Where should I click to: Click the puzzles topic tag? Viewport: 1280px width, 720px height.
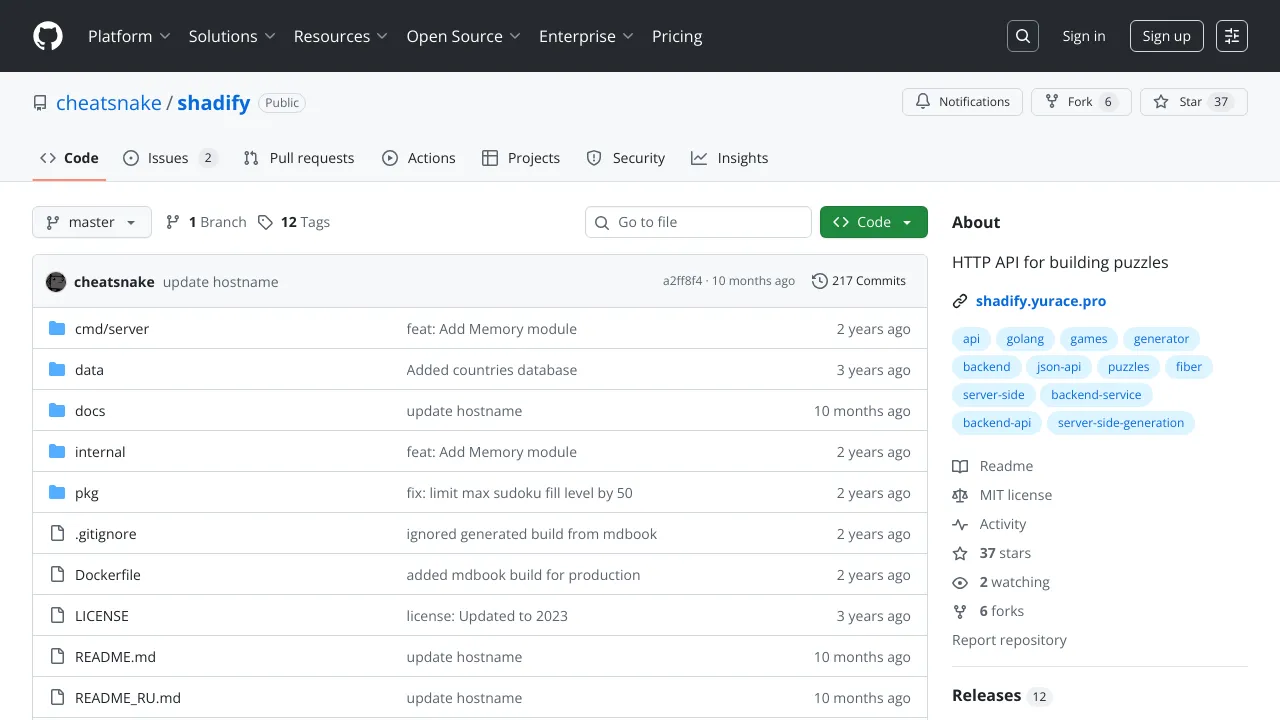tap(1128, 367)
